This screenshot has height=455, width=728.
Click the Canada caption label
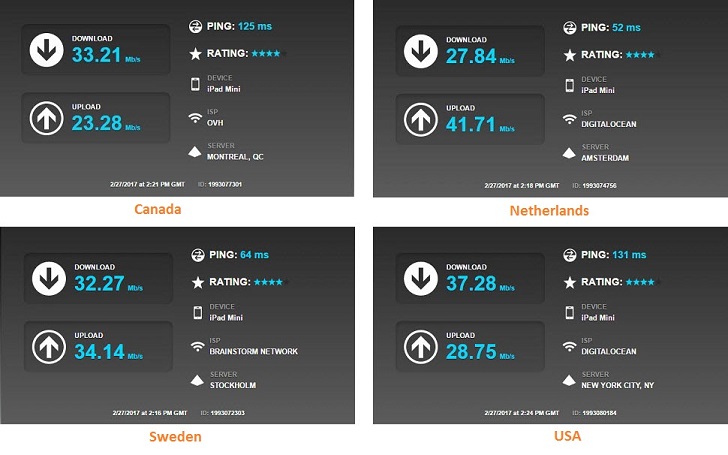coord(158,209)
